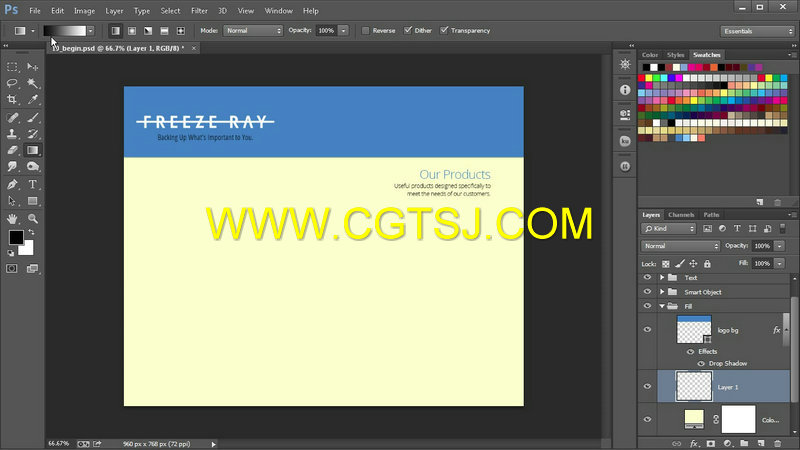This screenshot has width=800, height=450.
Task: Open the Window menu
Action: click(x=279, y=11)
